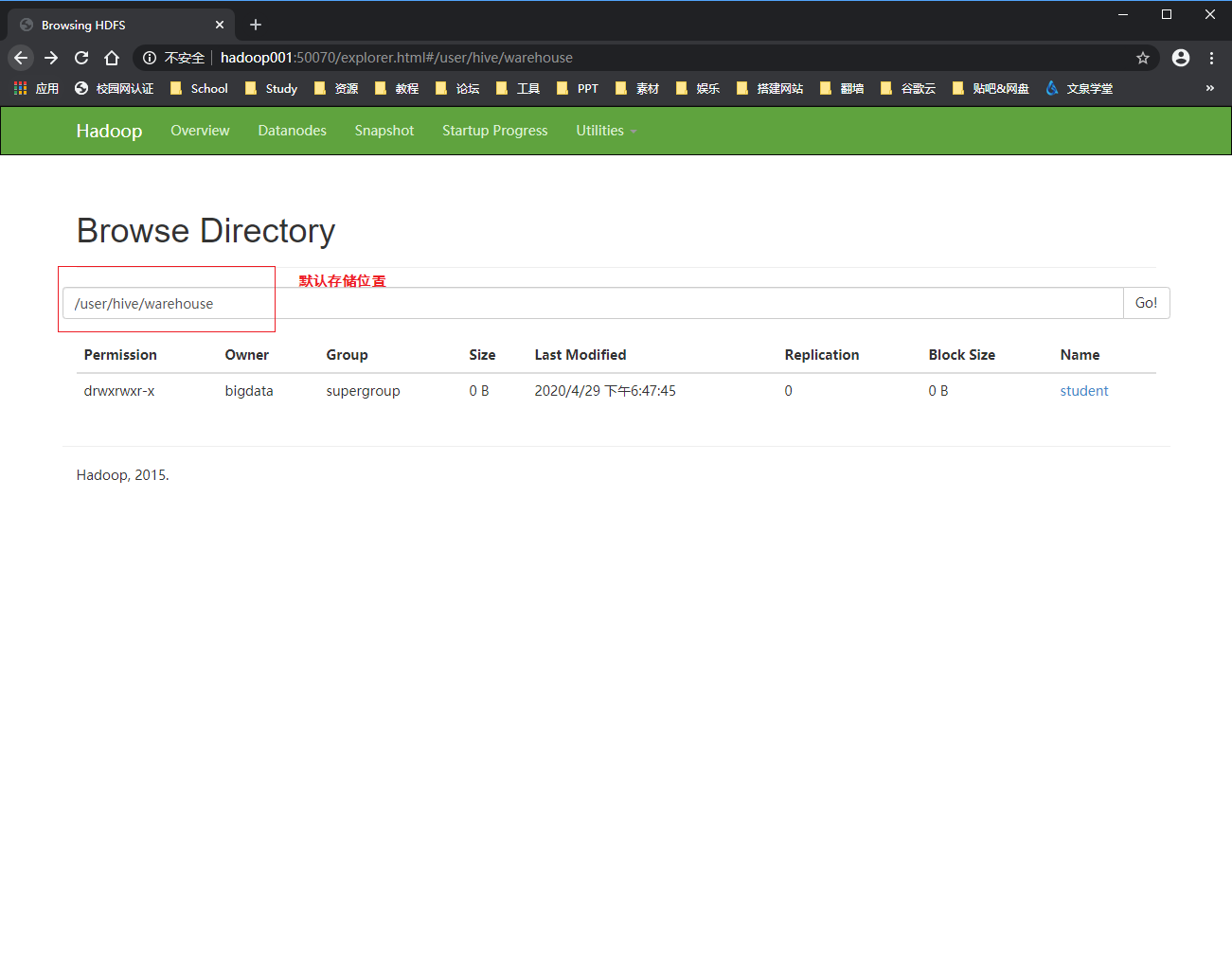This screenshot has height=977, width=1232.
Task: Open the 娱乐 bookmark folder
Action: click(698, 88)
